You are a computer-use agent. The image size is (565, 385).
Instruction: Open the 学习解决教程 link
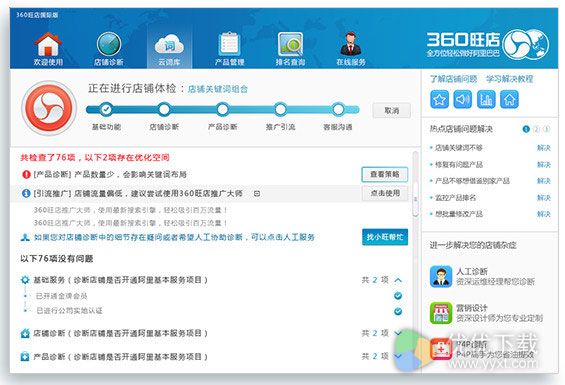(x=510, y=79)
